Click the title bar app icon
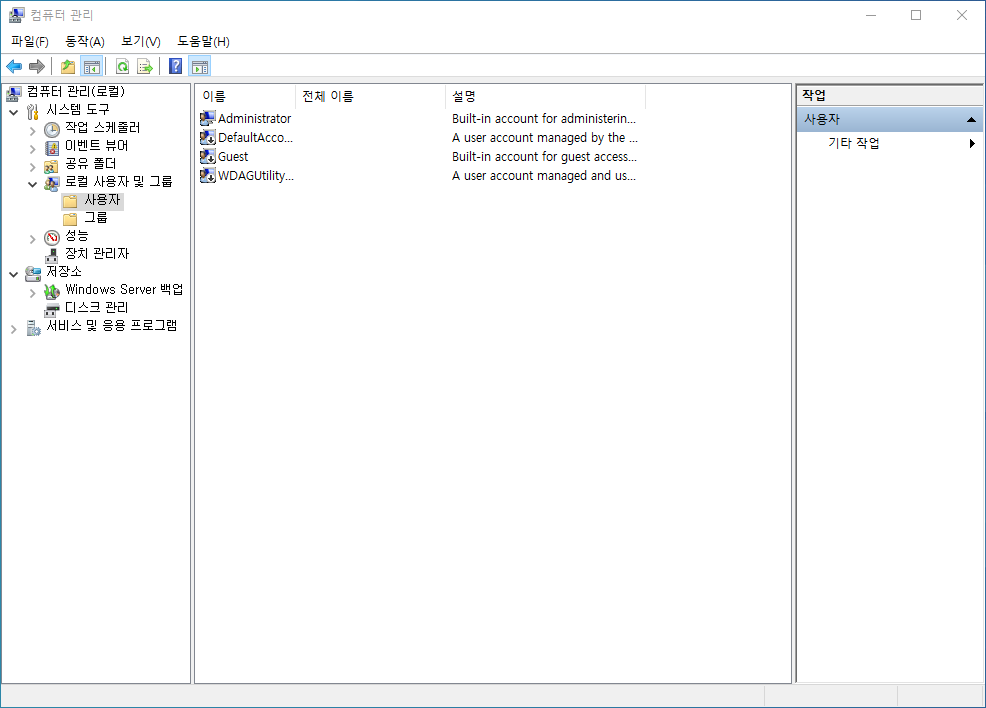 (16, 15)
